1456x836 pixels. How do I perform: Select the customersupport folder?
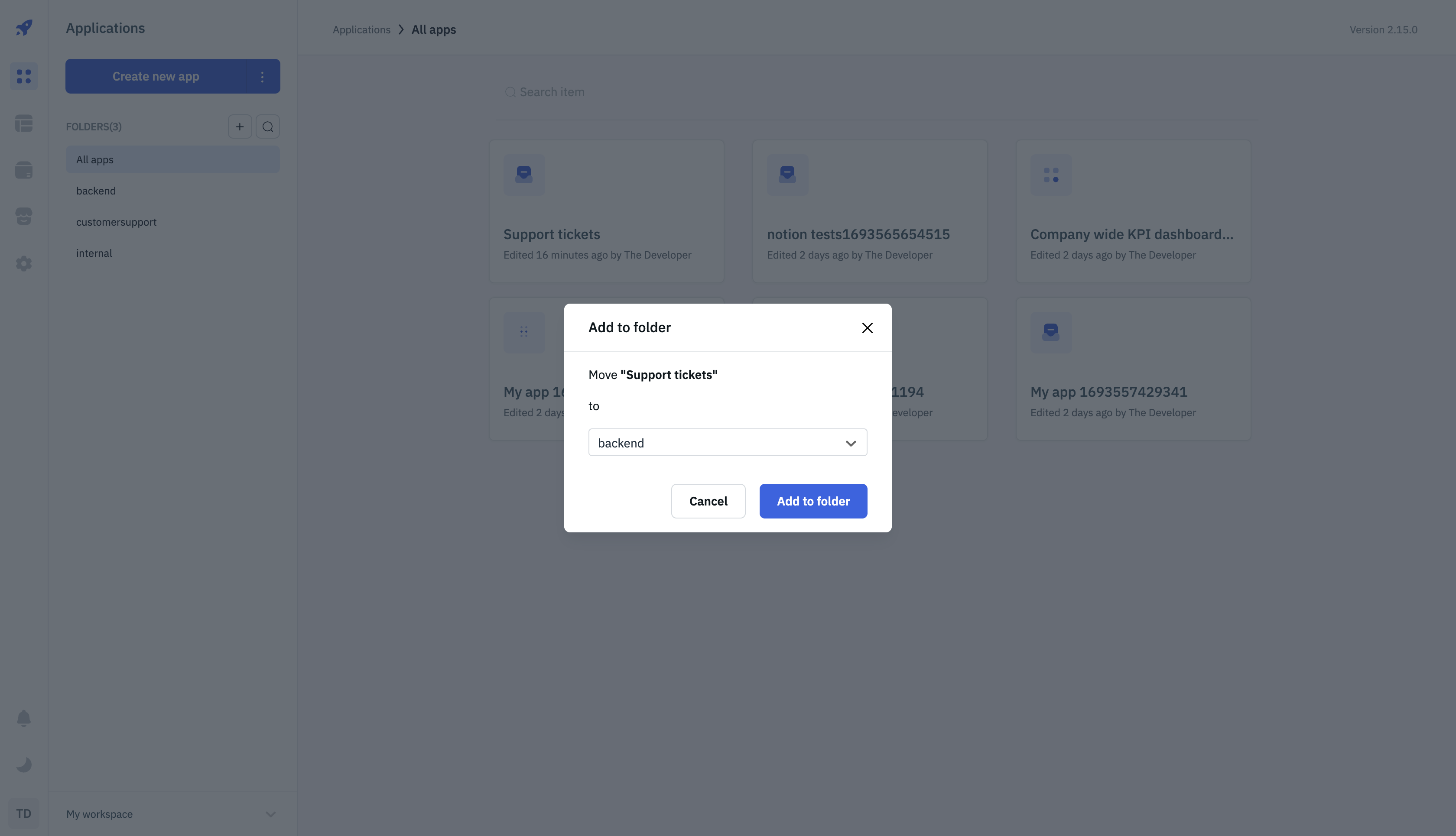click(116, 222)
